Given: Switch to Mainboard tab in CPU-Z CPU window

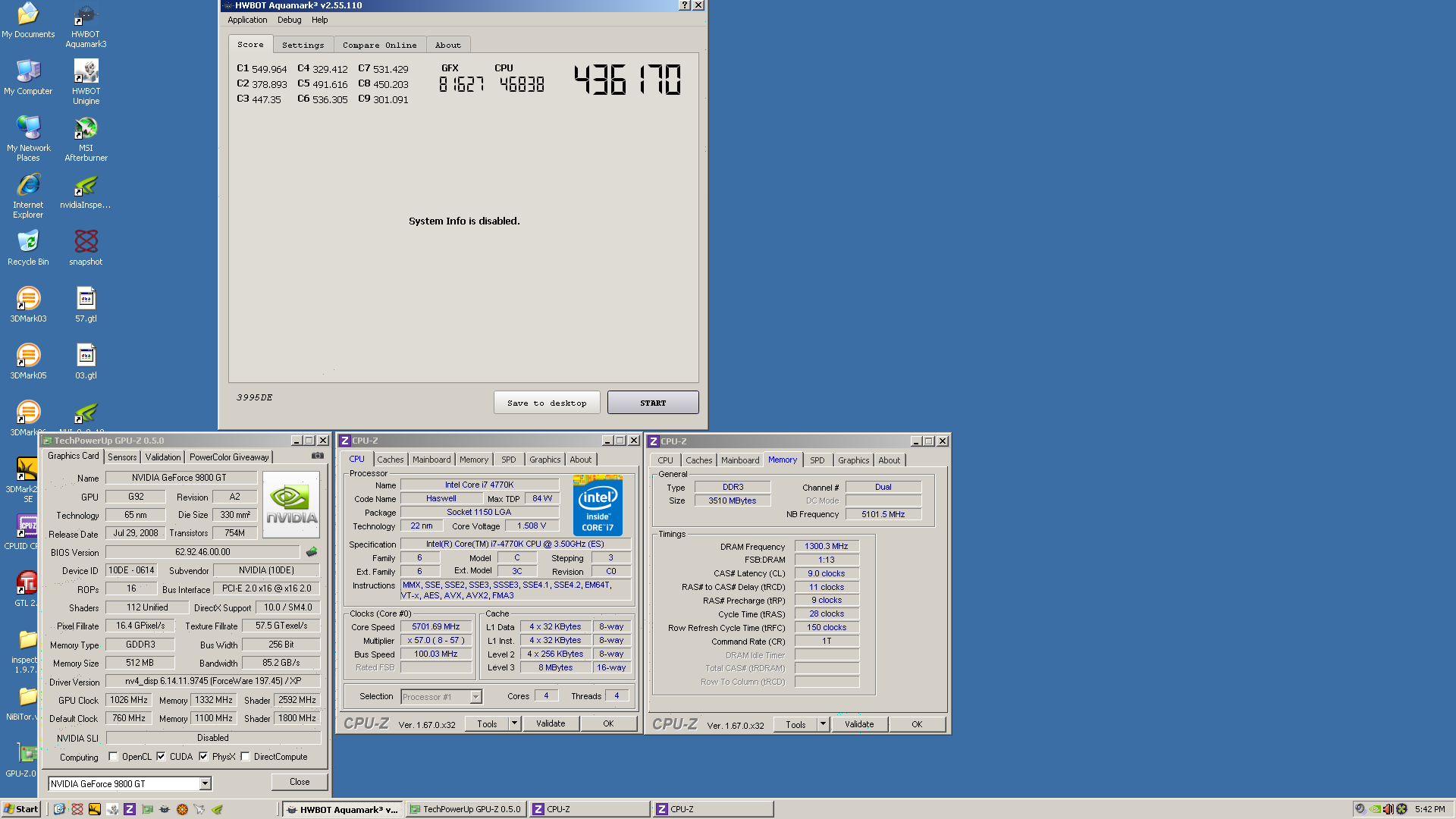Looking at the screenshot, I should coord(431,460).
